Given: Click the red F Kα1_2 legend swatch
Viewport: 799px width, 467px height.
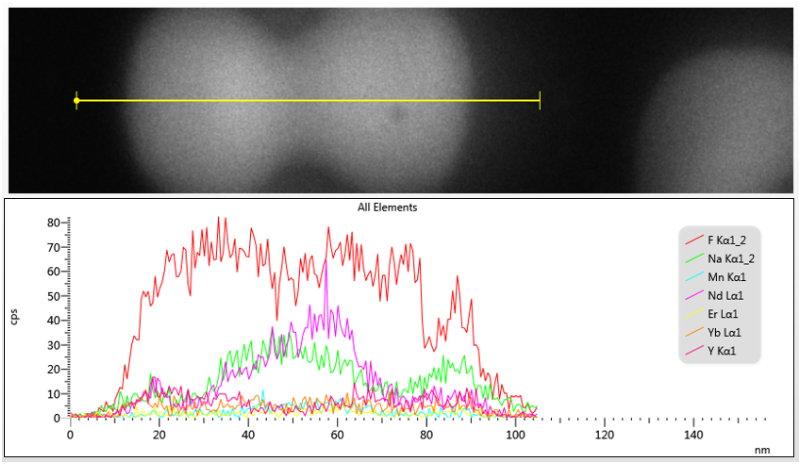Looking at the screenshot, I should point(694,240).
